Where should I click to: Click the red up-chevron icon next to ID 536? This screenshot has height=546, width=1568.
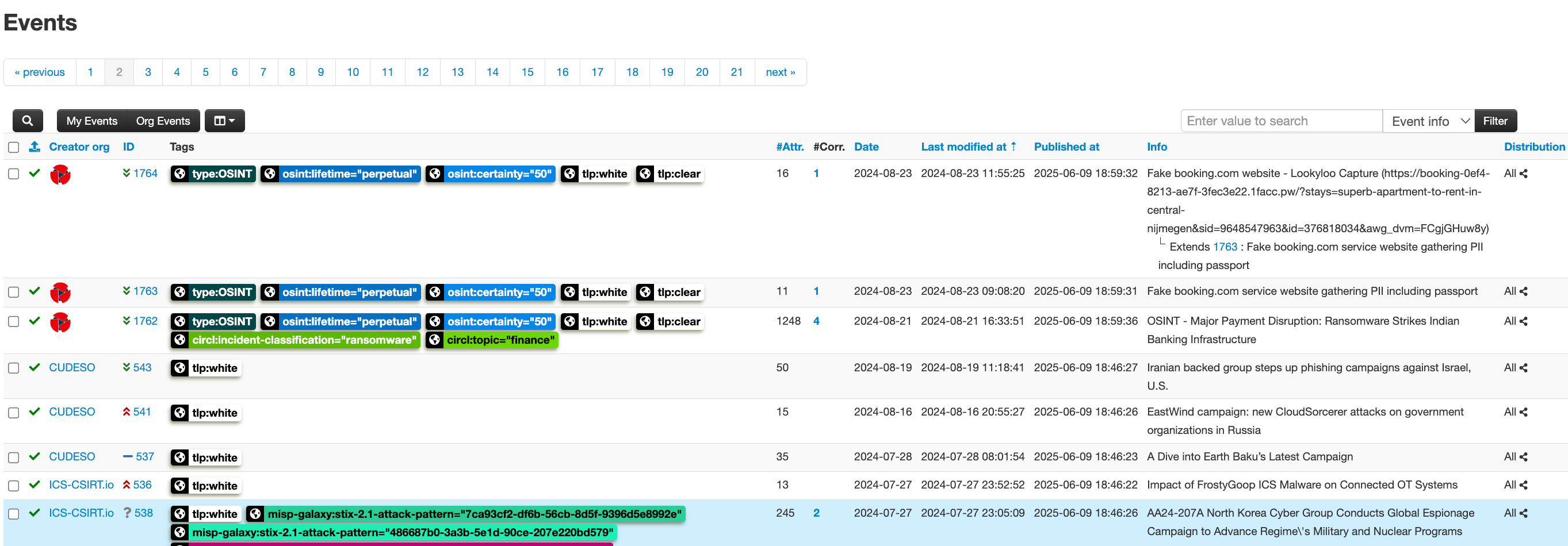tap(127, 485)
